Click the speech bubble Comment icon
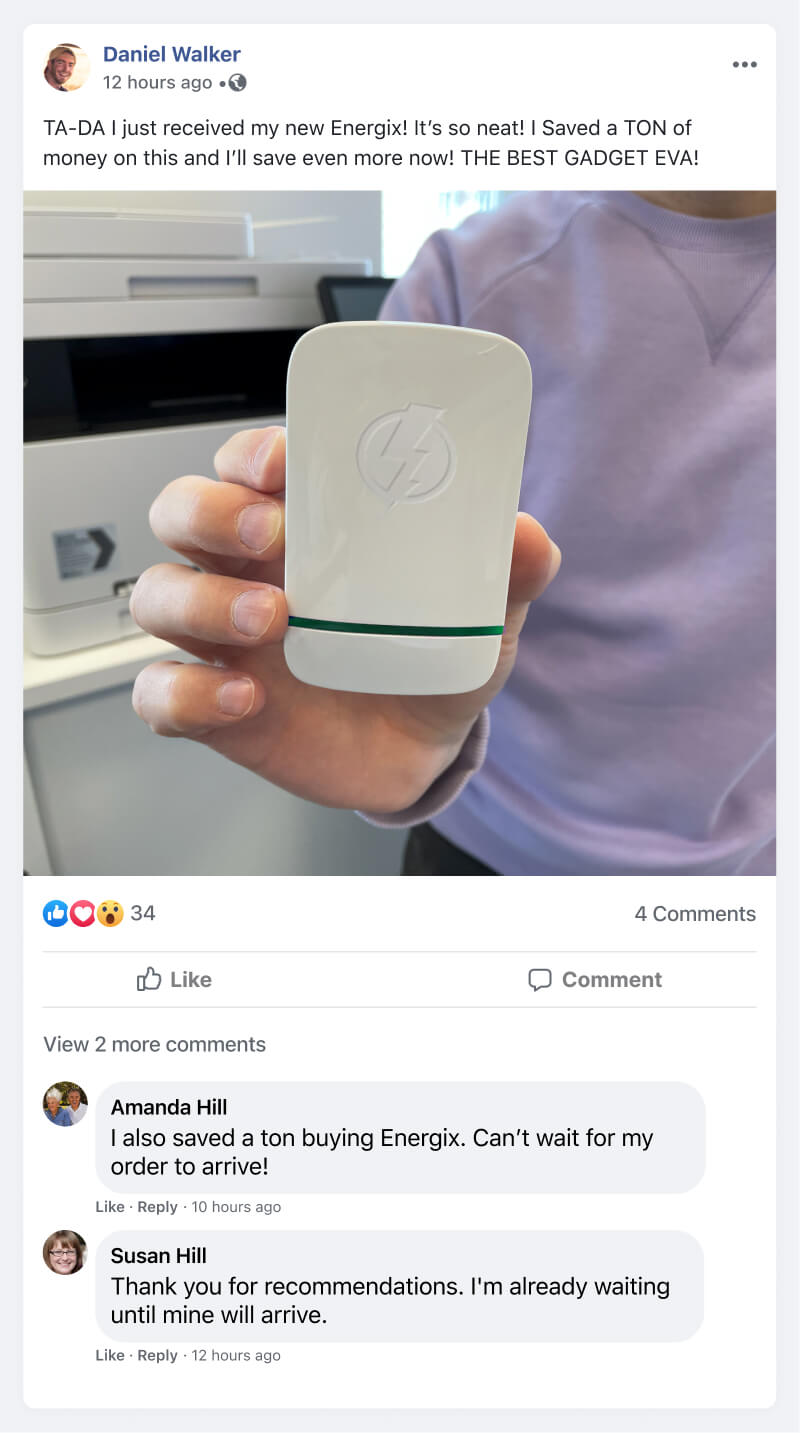This screenshot has height=1433, width=800. (540, 980)
